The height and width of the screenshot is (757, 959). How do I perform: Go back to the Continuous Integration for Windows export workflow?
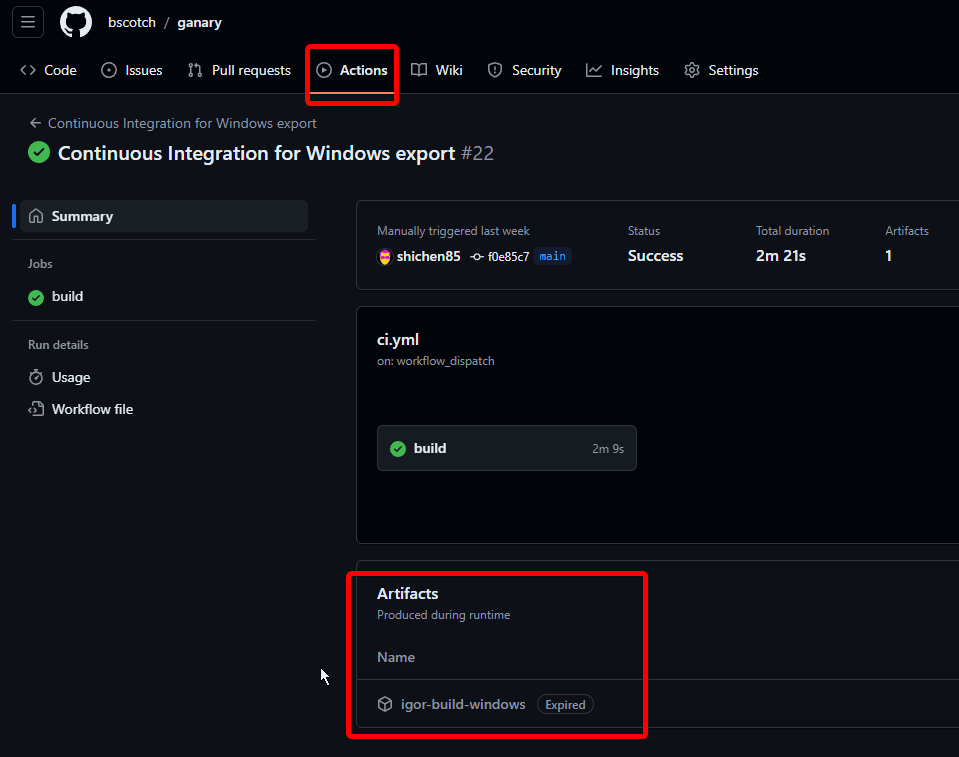[182, 124]
